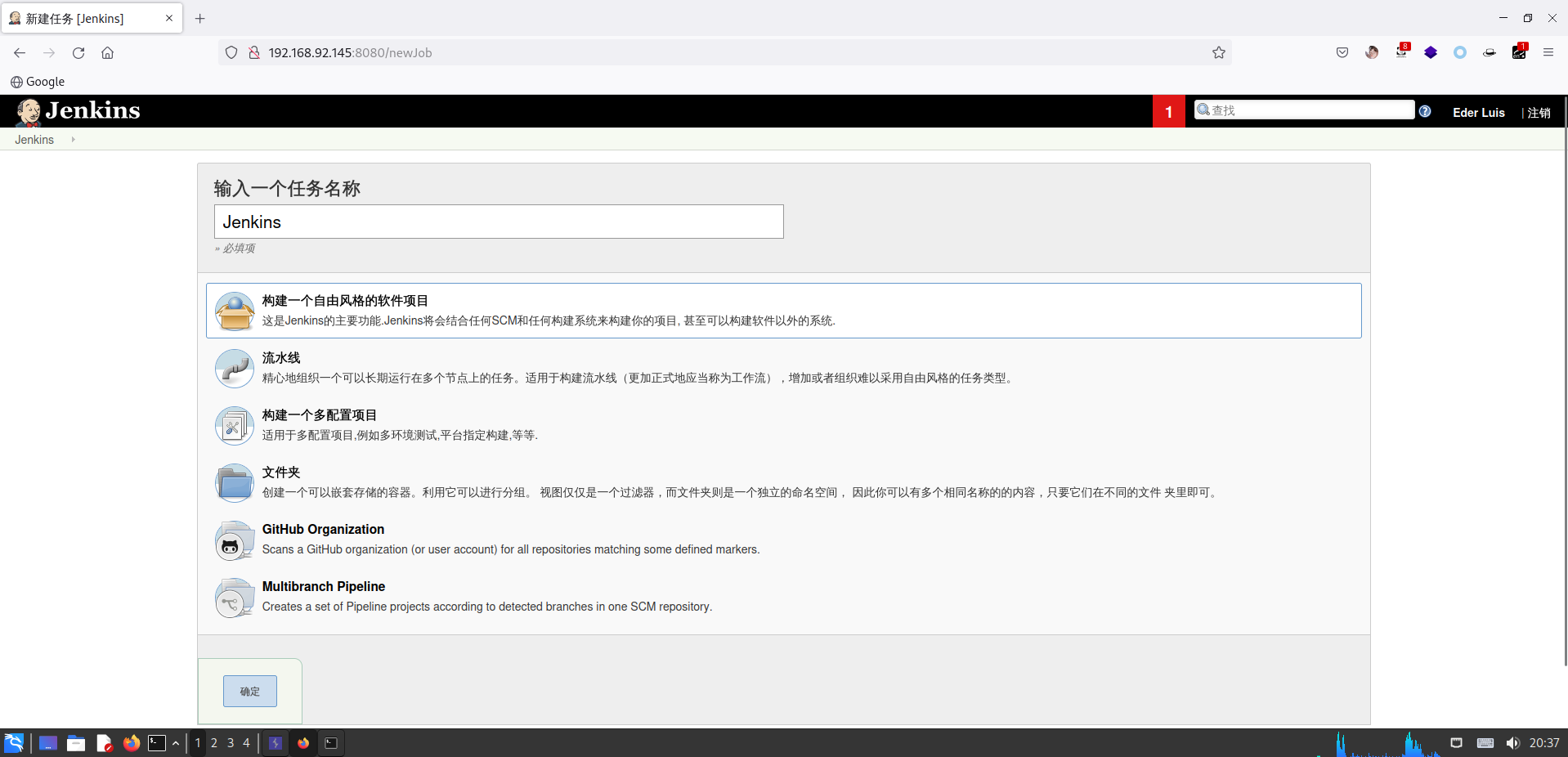Viewport: 1568px width, 757px height.
Task: Open the Google bookmark in the bookmarks bar
Action: tap(38, 82)
